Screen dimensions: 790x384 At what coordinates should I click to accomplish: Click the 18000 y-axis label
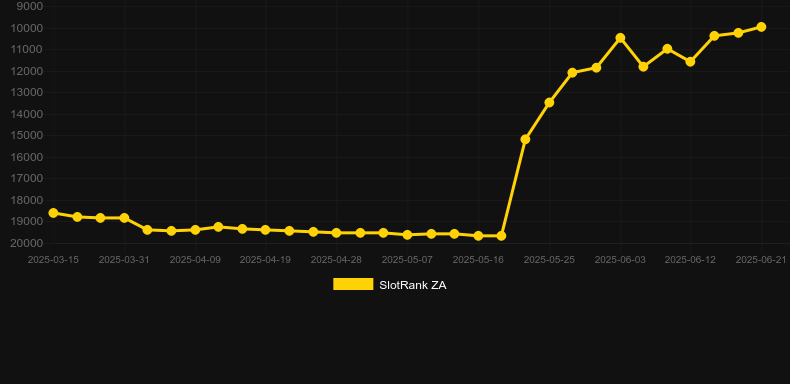[x=27, y=200]
